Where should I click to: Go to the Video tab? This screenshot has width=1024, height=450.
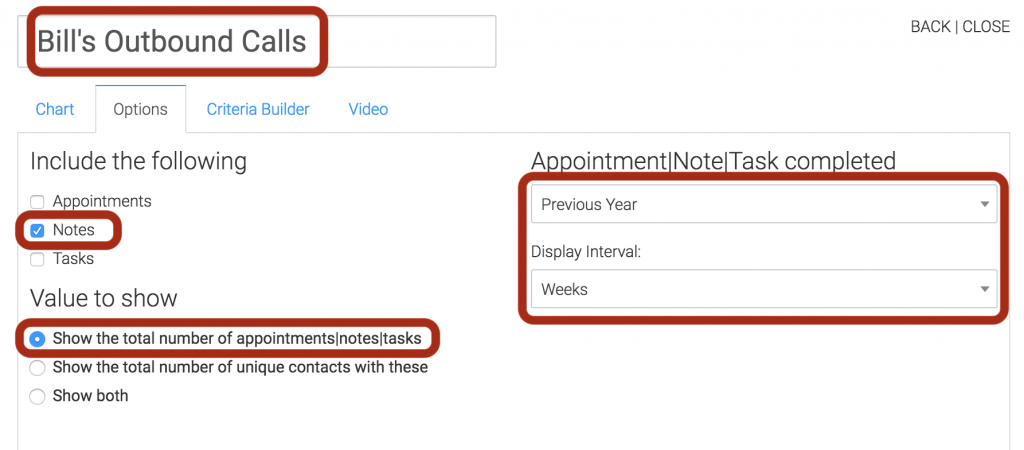(368, 109)
